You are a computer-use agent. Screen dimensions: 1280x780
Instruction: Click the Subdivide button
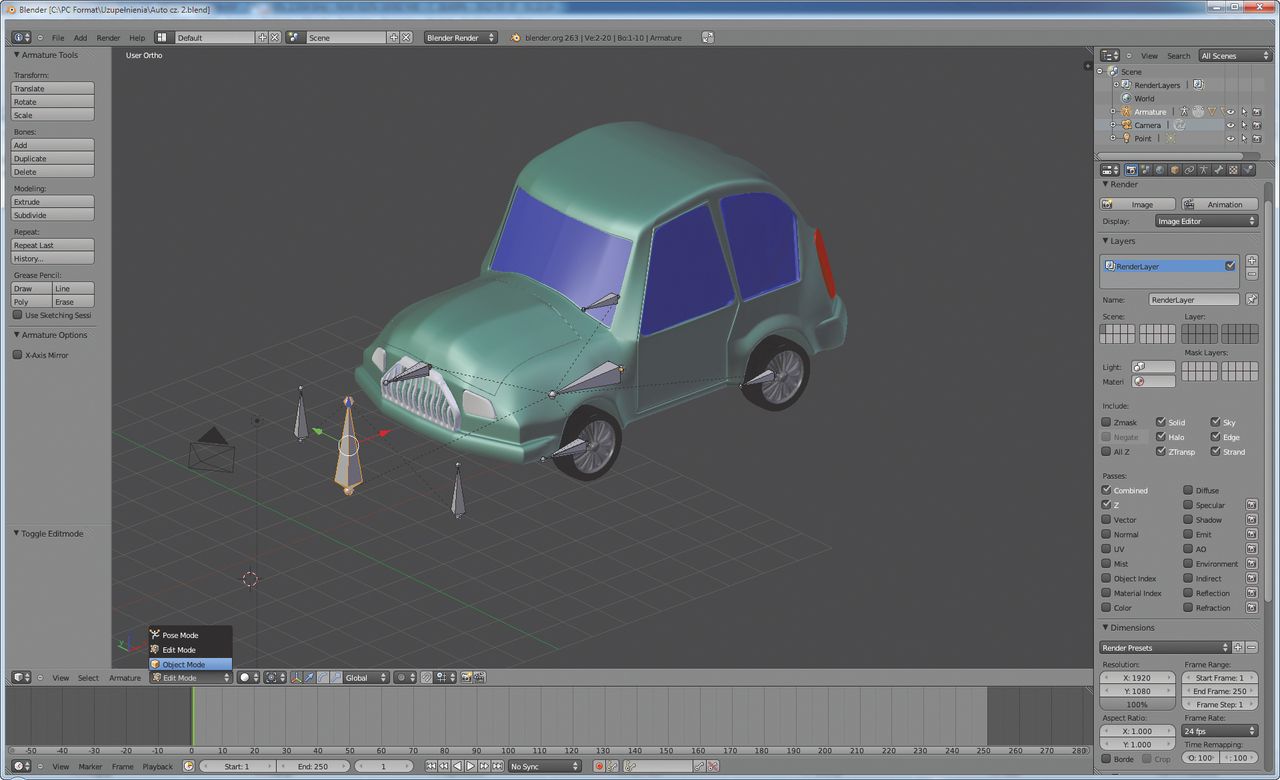pyautogui.click(x=52, y=215)
